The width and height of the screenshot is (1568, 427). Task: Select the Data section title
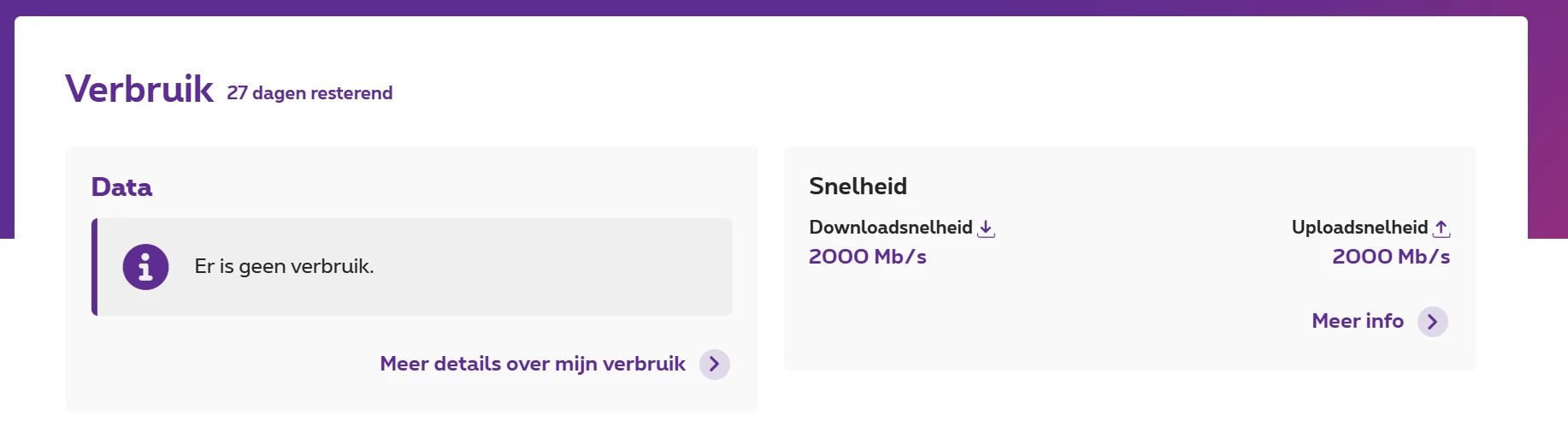(121, 187)
